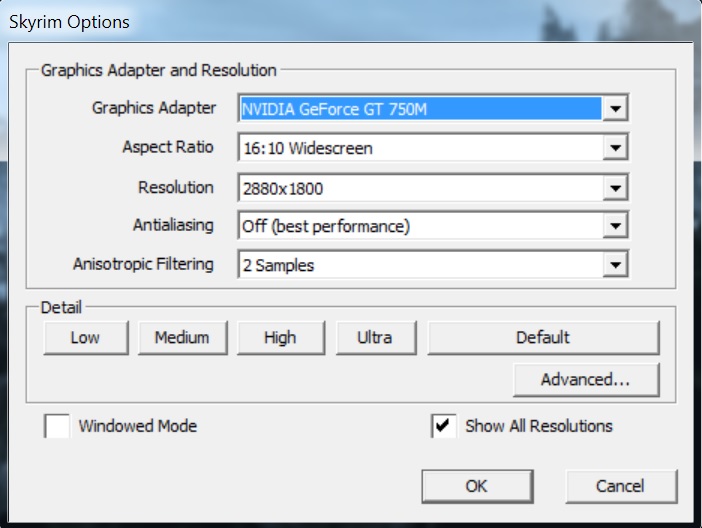Image resolution: width=702 pixels, height=528 pixels.
Task: Select the NVIDIA GeForce GT 750M field
Action: coord(433,108)
